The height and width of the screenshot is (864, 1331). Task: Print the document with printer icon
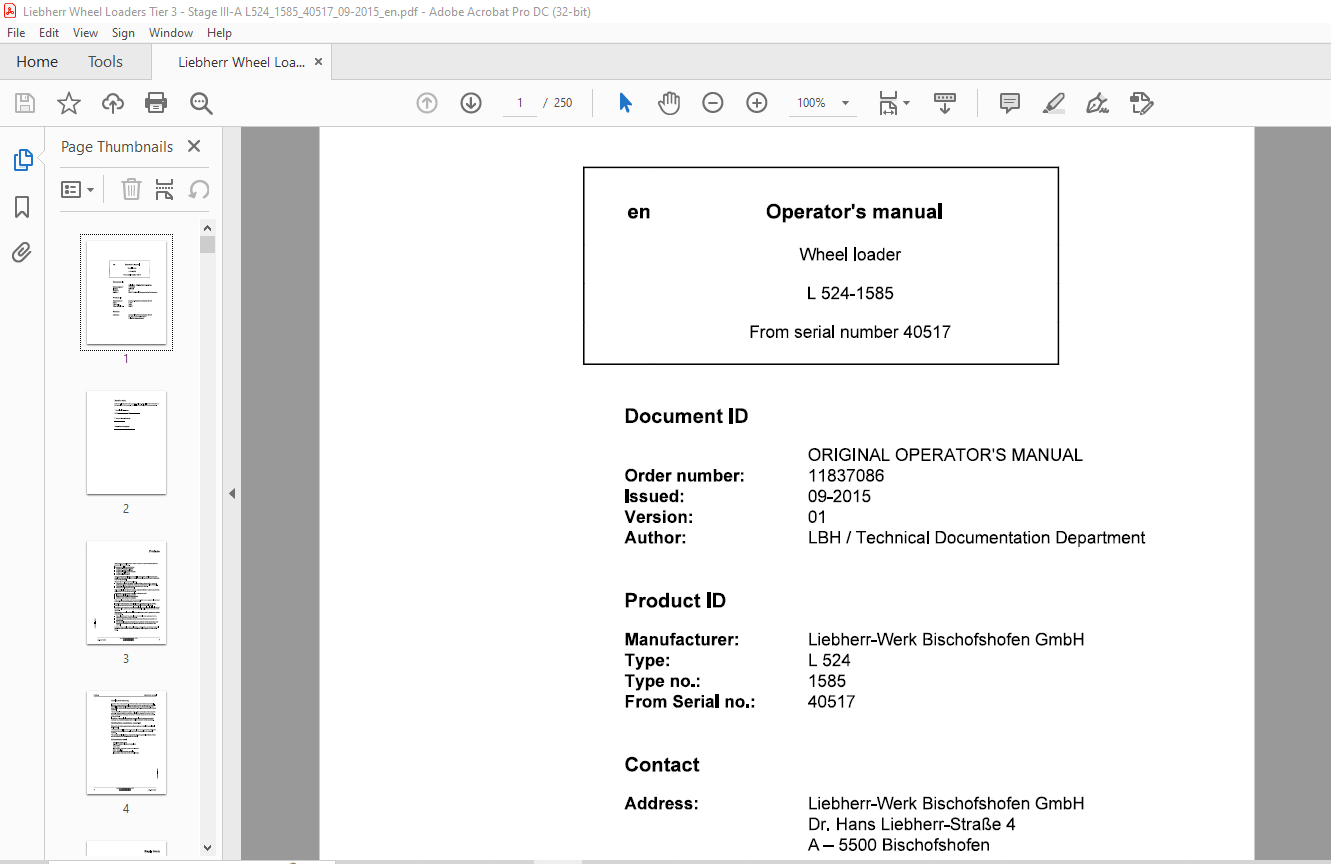coord(156,103)
